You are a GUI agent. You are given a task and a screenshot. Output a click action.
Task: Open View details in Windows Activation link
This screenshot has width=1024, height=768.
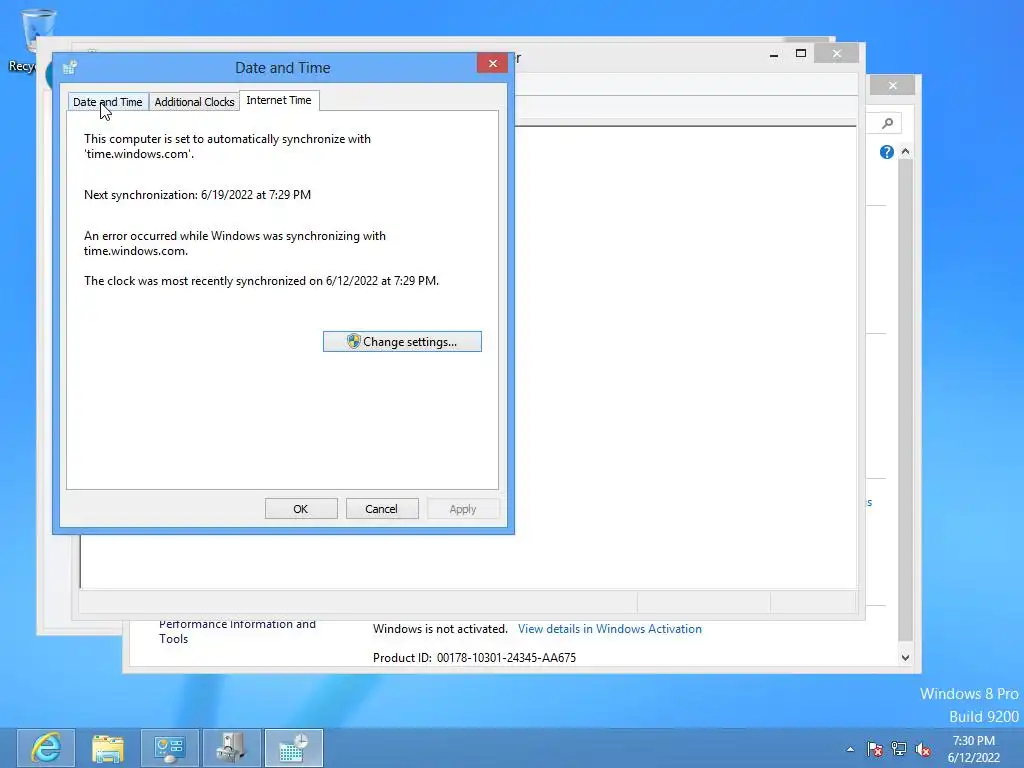click(x=610, y=629)
